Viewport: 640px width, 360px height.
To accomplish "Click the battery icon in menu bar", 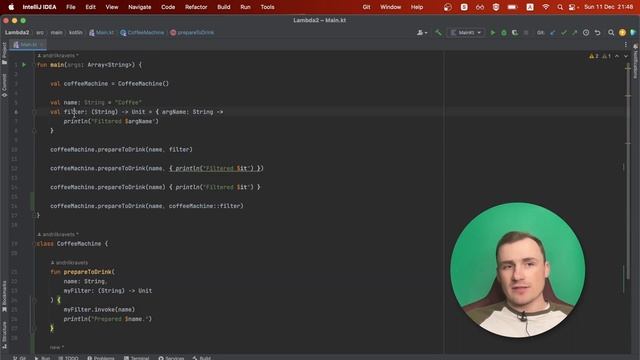I will [512, 7].
